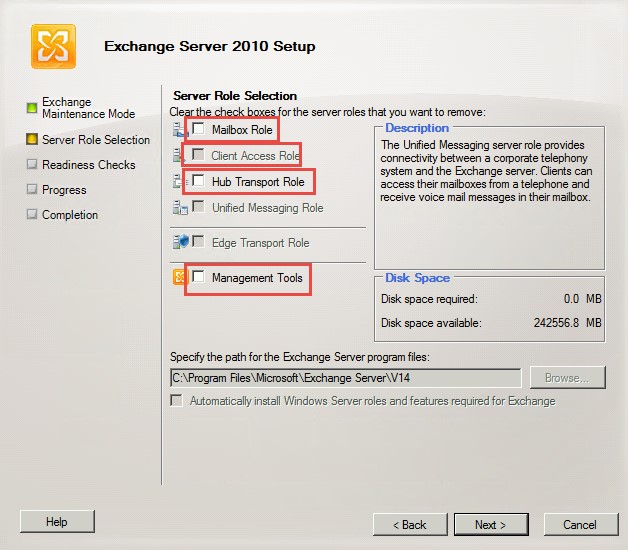Image resolution: width=628 pixels, height=550 pixels.
Task: Toggle the Client Access Role checkbox
Action: (199, 156)
